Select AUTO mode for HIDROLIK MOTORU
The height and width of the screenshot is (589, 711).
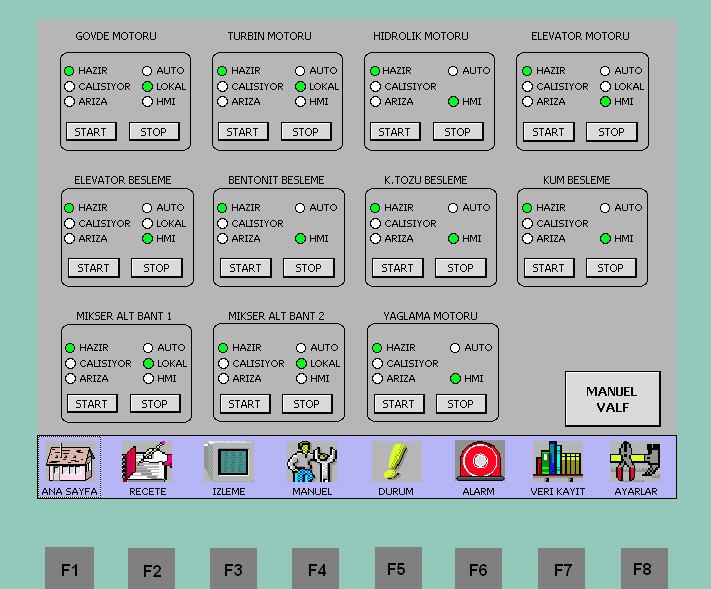coord(453,71)
